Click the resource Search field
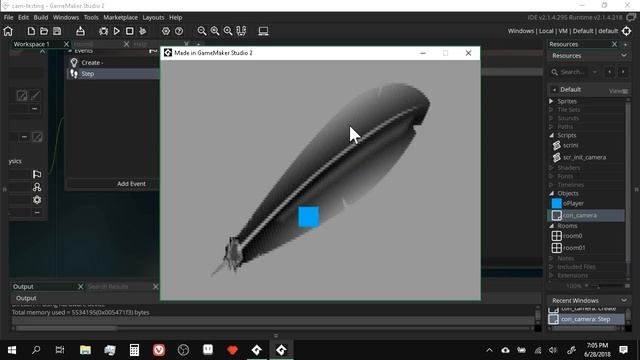 [572, 72]
